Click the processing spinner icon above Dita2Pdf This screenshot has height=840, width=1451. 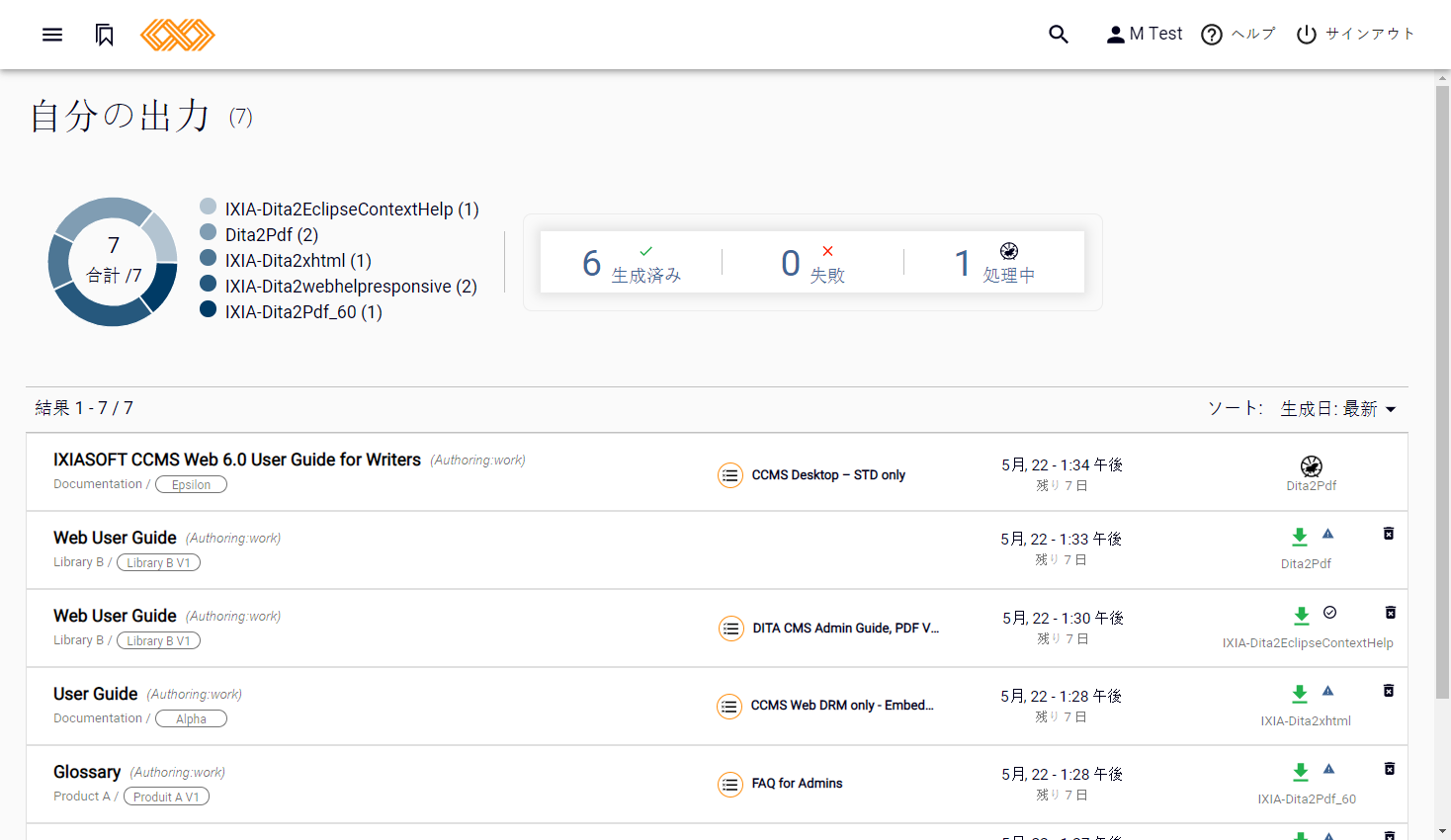pyautogui.click(x=1312, y=466)
